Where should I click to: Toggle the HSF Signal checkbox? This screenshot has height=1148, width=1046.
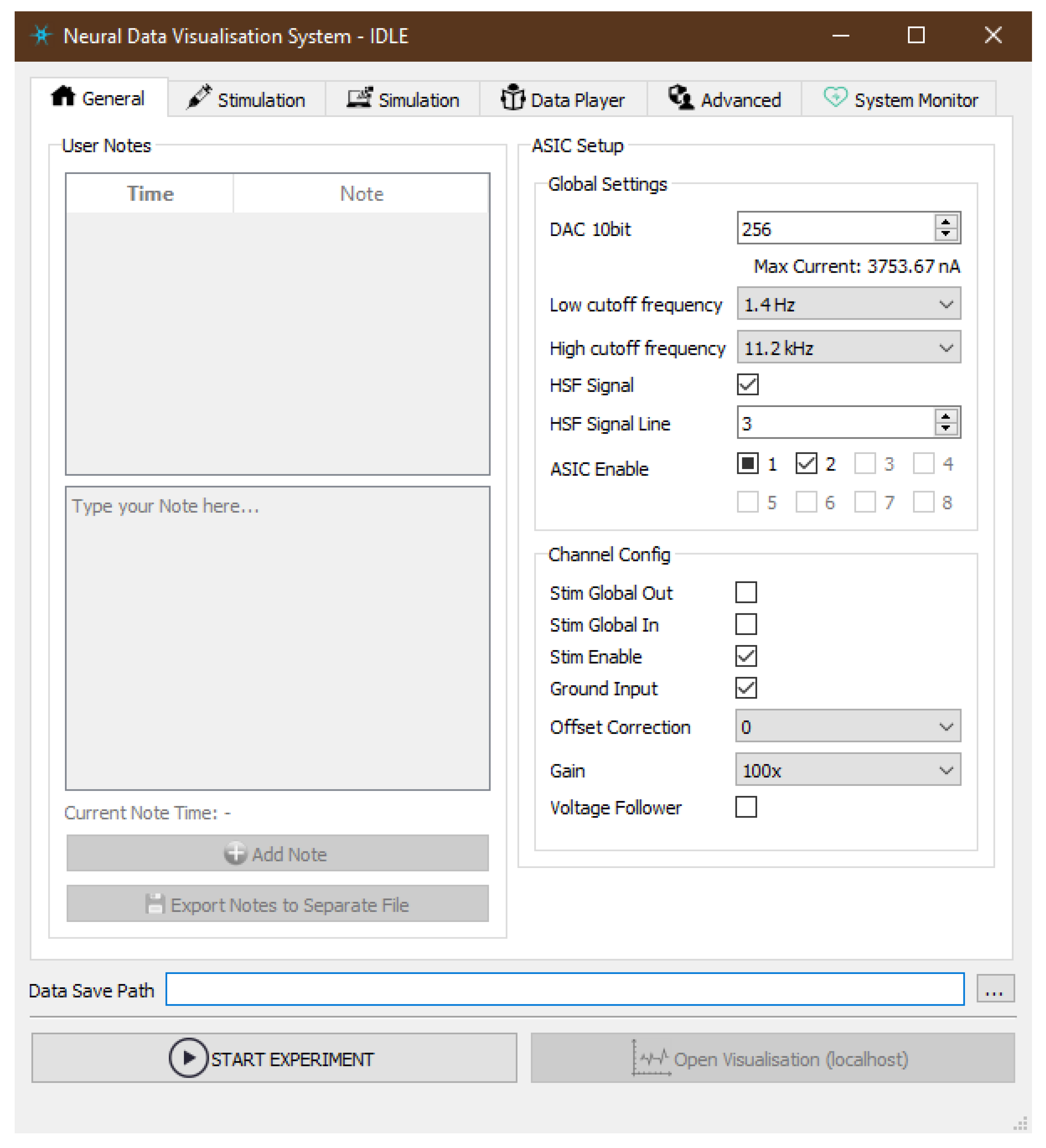pyautogui.click(x=748, y=384)
